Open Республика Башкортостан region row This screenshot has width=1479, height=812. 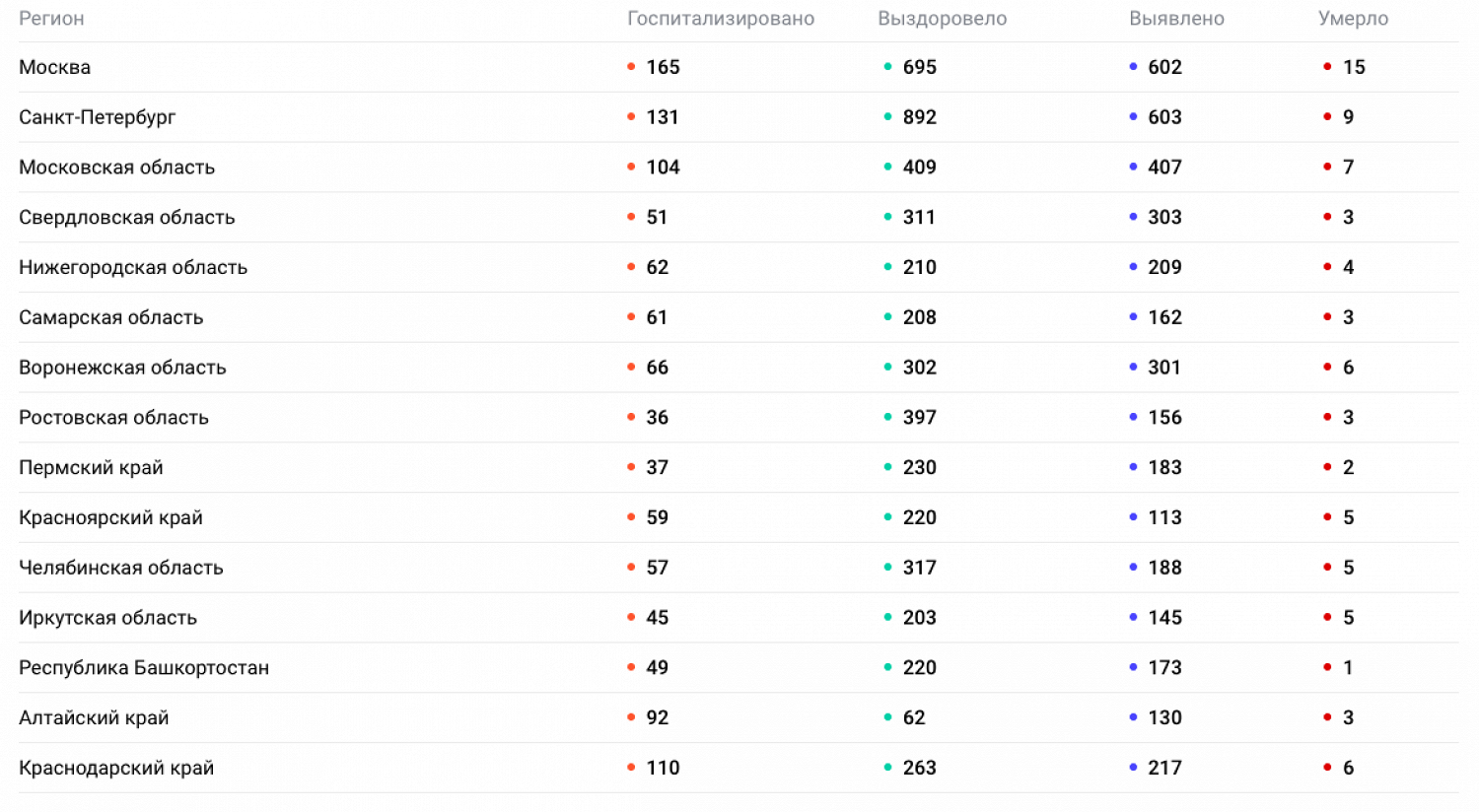144,668
